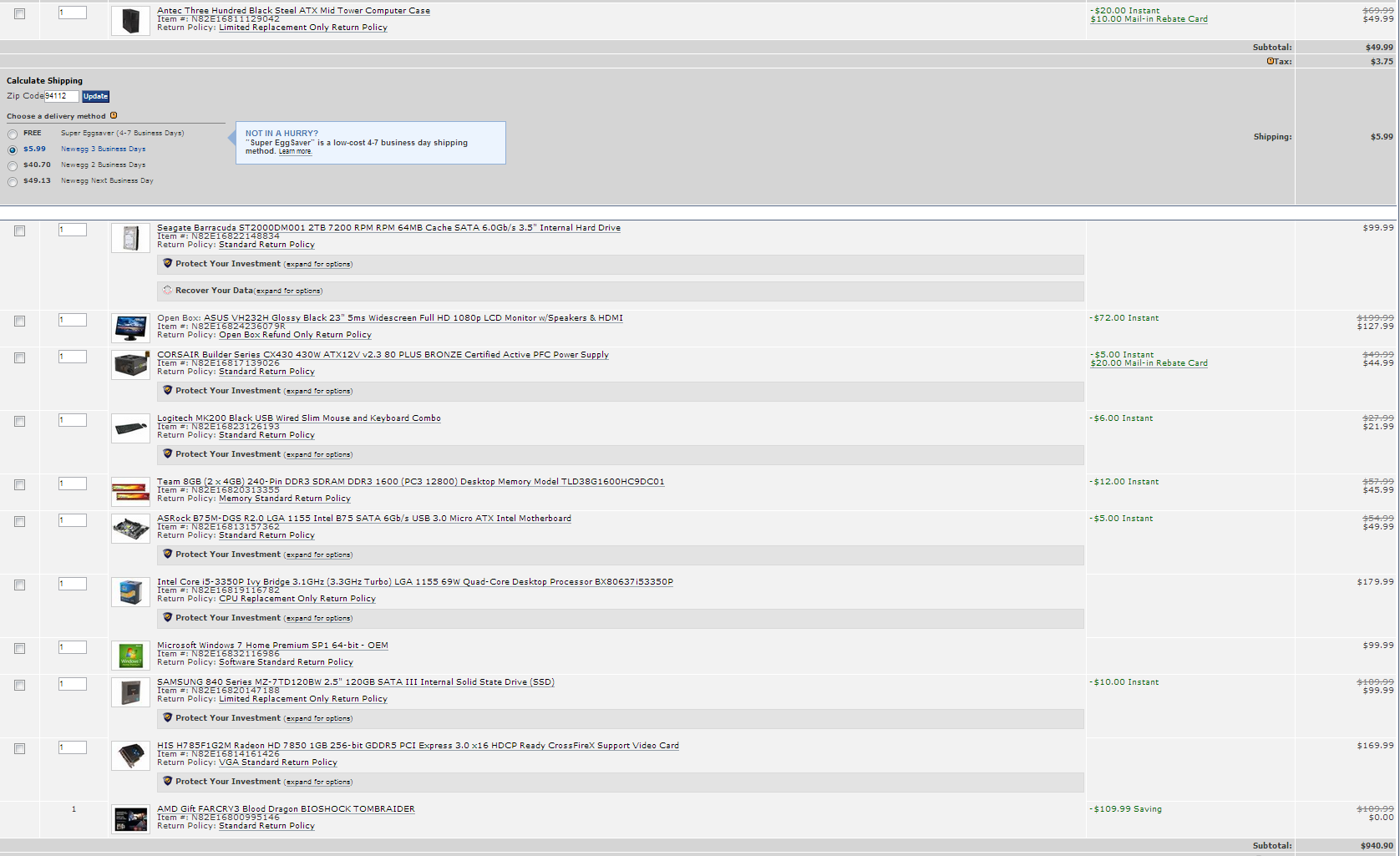
Task: Open the AMD Gift games bundle thumbnail
Action: point(130,819)
